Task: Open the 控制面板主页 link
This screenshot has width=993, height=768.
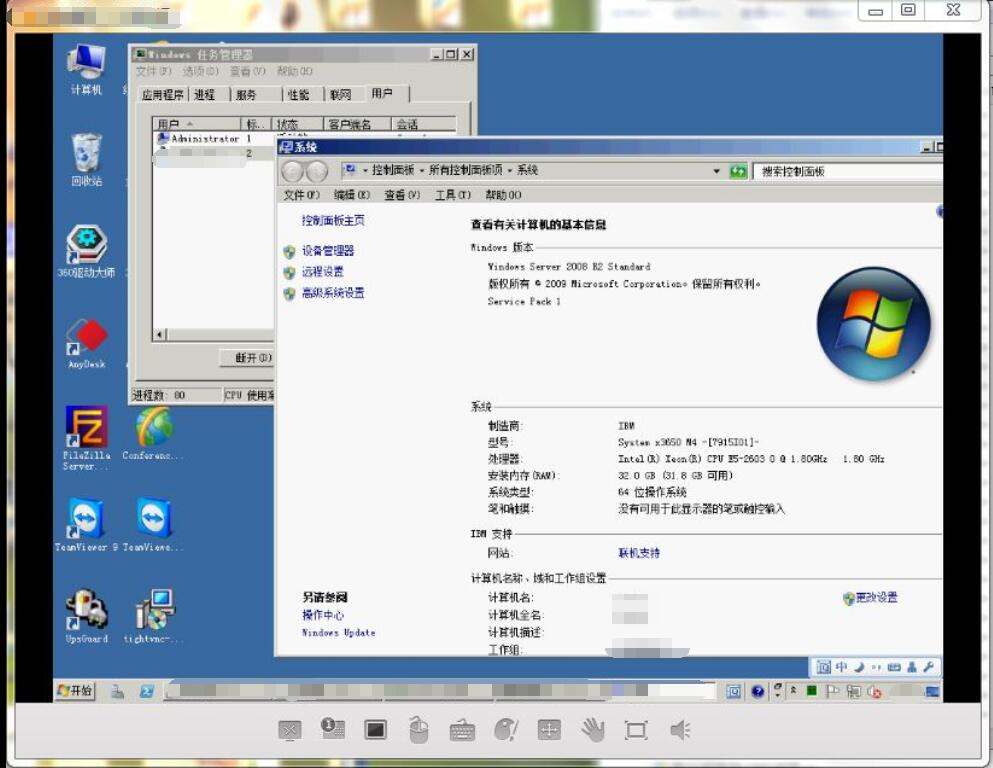Action: (x=332, y=220)
